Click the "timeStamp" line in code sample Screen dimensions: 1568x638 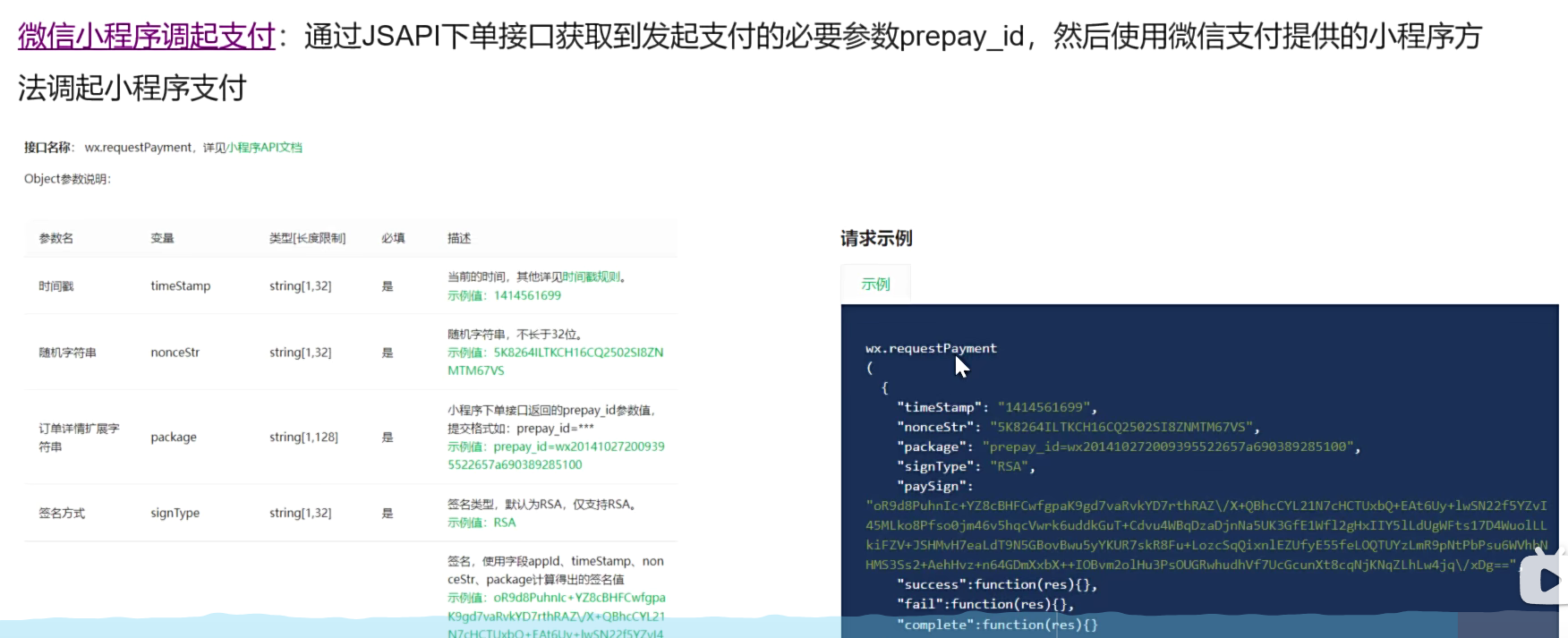pos(997,407)
